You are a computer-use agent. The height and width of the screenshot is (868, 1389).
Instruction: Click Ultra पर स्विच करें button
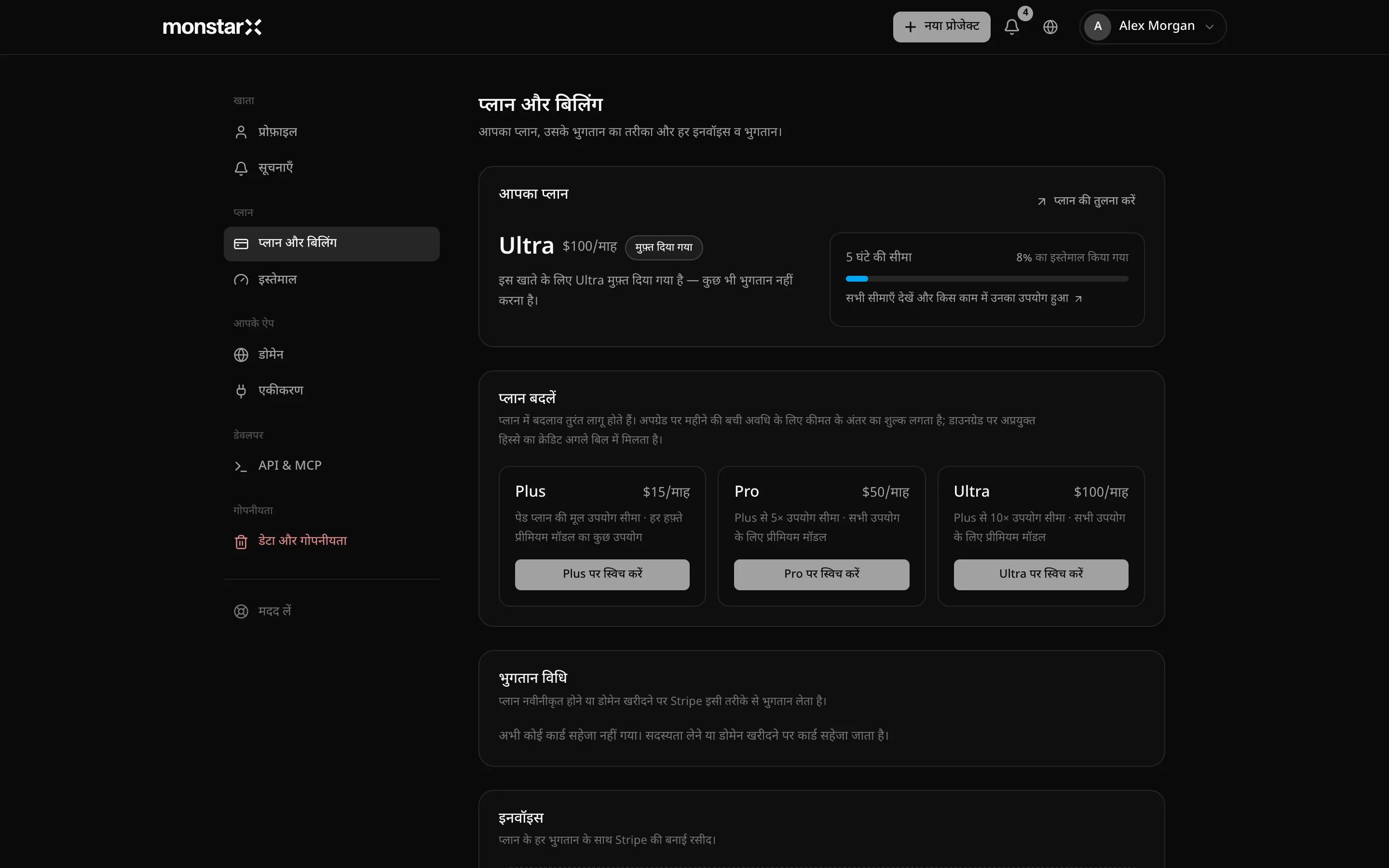(1041, 575)
